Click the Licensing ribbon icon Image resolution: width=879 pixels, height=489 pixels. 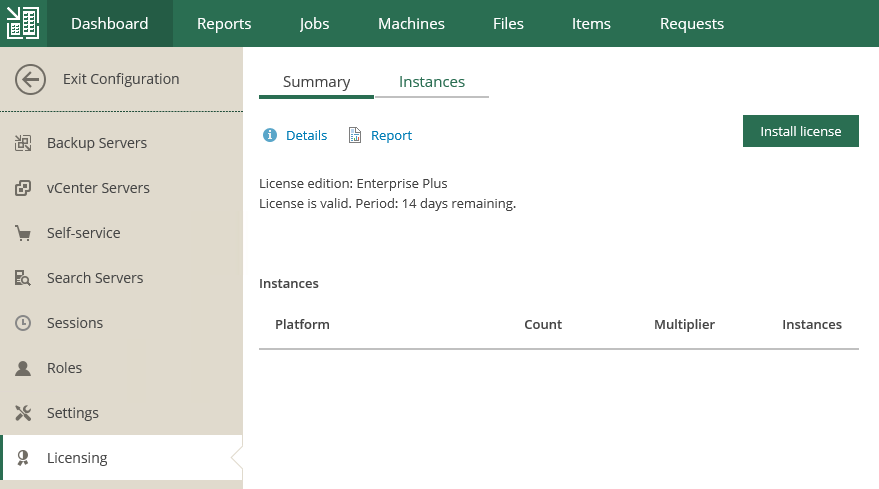[x=23, y=458]
